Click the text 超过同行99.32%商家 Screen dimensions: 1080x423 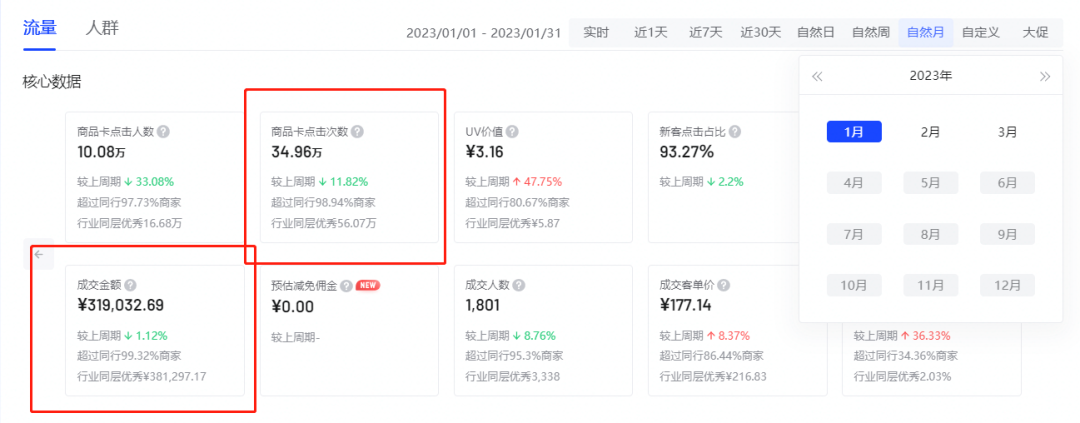(129, 356)
